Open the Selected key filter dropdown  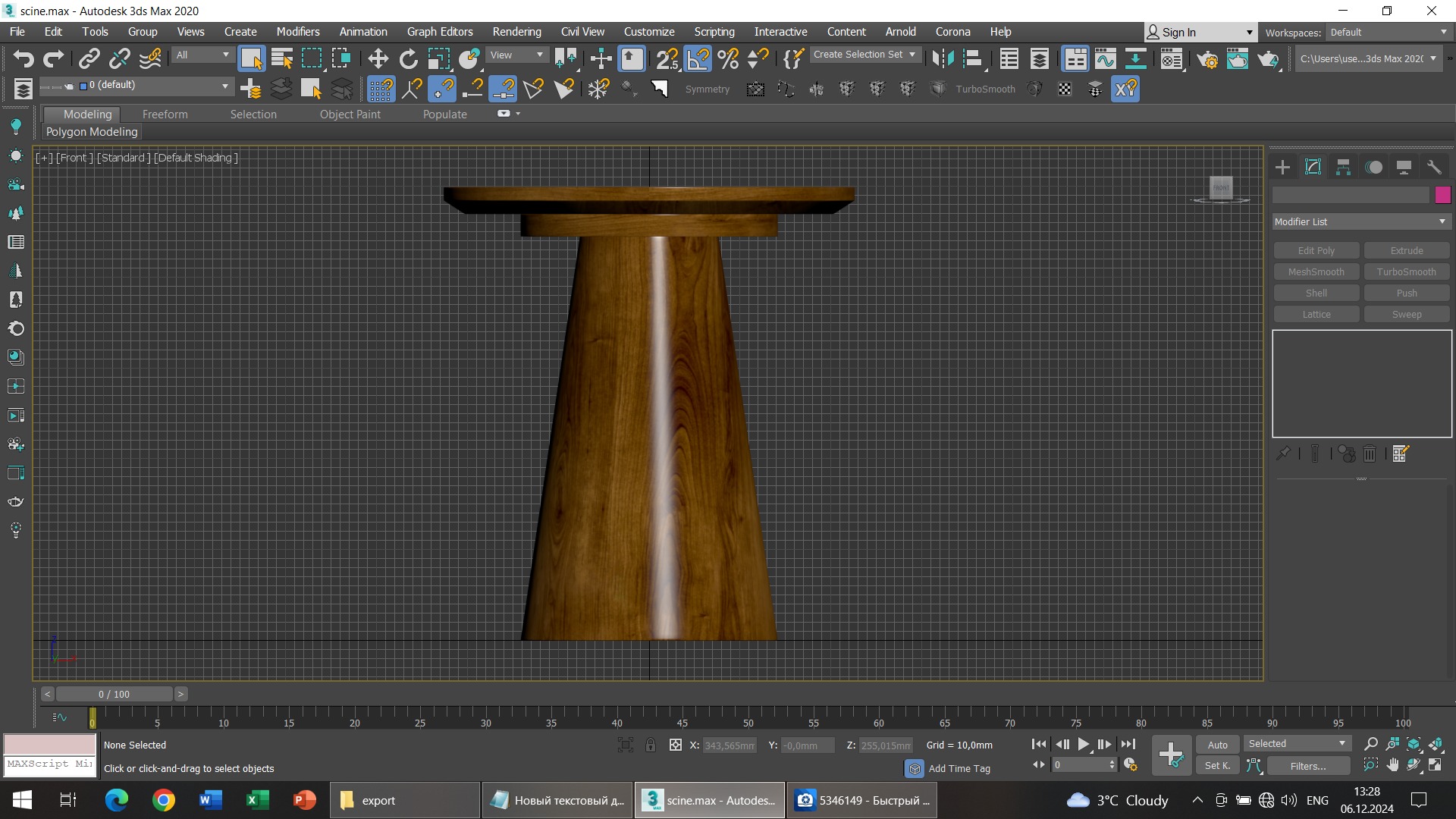pos(1297,743)
